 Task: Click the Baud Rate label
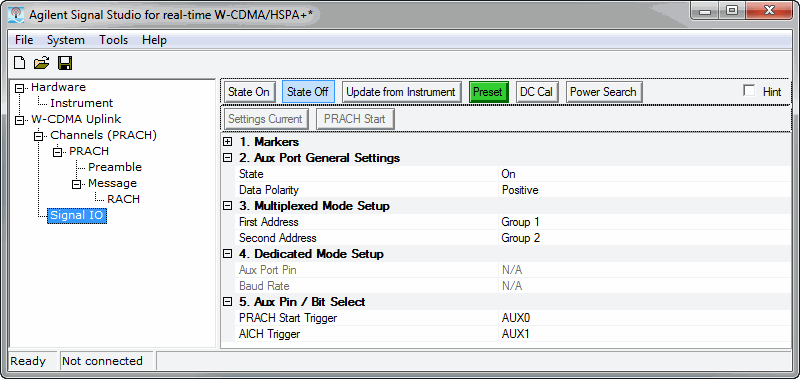pos(264,286)
